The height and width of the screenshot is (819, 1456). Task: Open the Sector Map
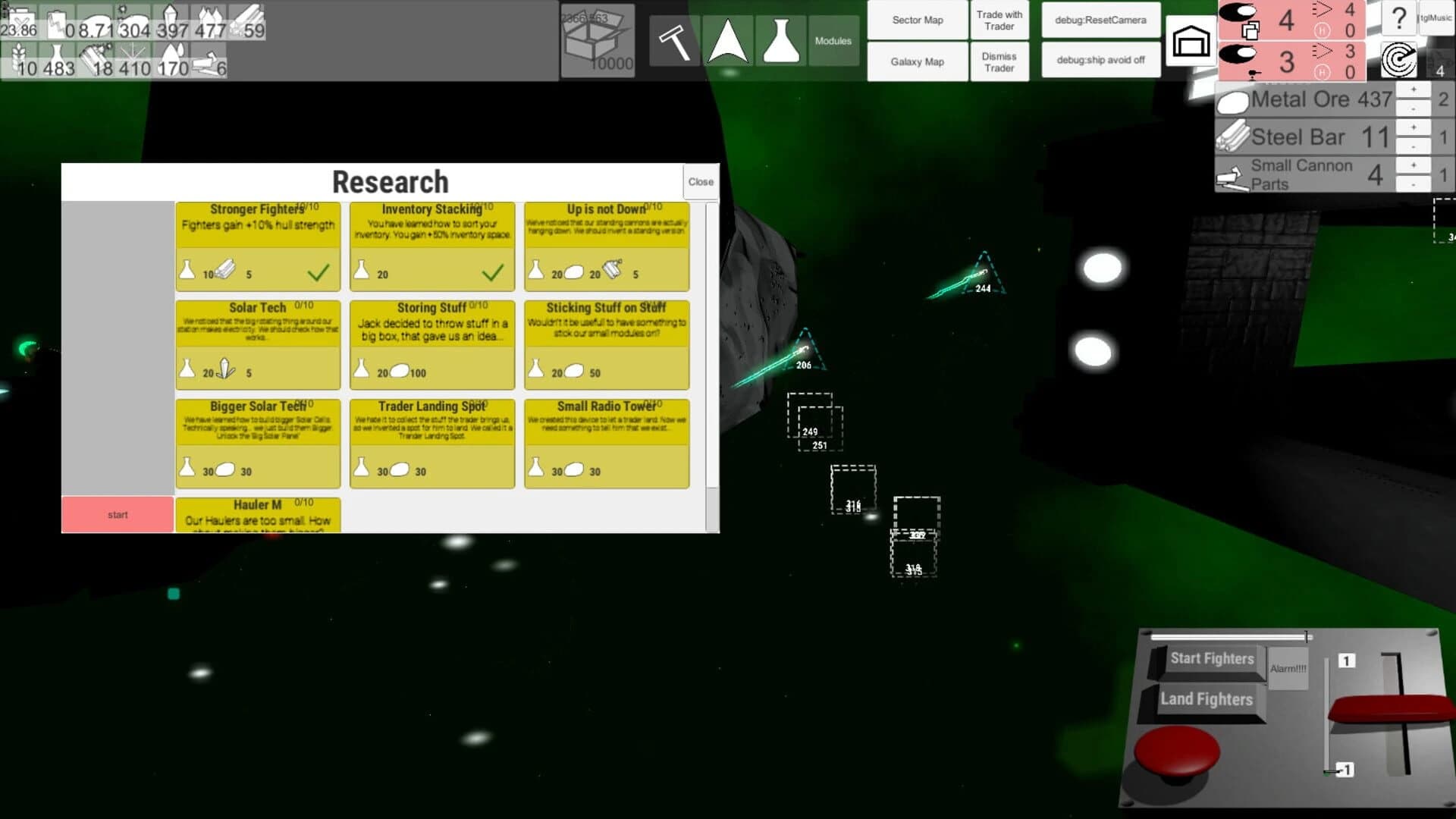[x=918, y=20]
